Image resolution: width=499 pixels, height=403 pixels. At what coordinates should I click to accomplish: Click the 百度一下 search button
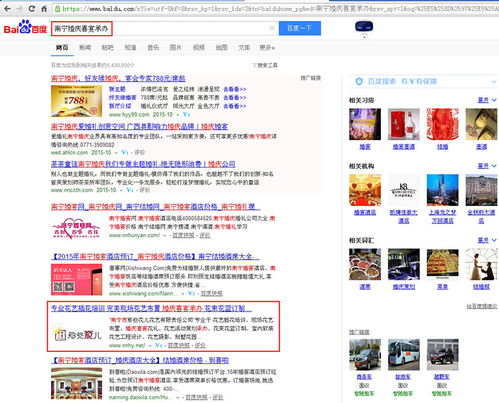[300, 28]
